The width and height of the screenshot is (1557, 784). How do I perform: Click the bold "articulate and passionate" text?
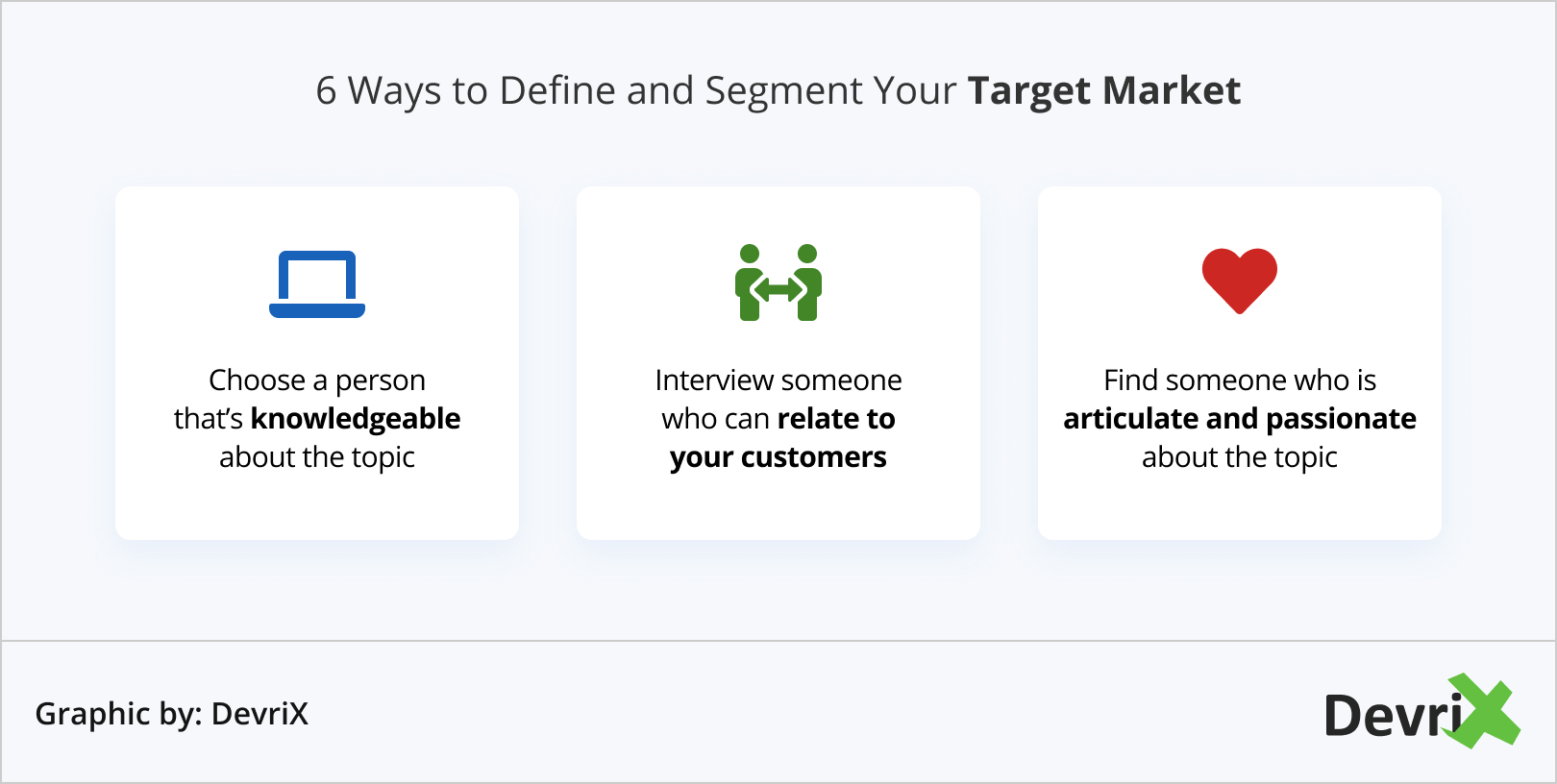click(1240, 419)
